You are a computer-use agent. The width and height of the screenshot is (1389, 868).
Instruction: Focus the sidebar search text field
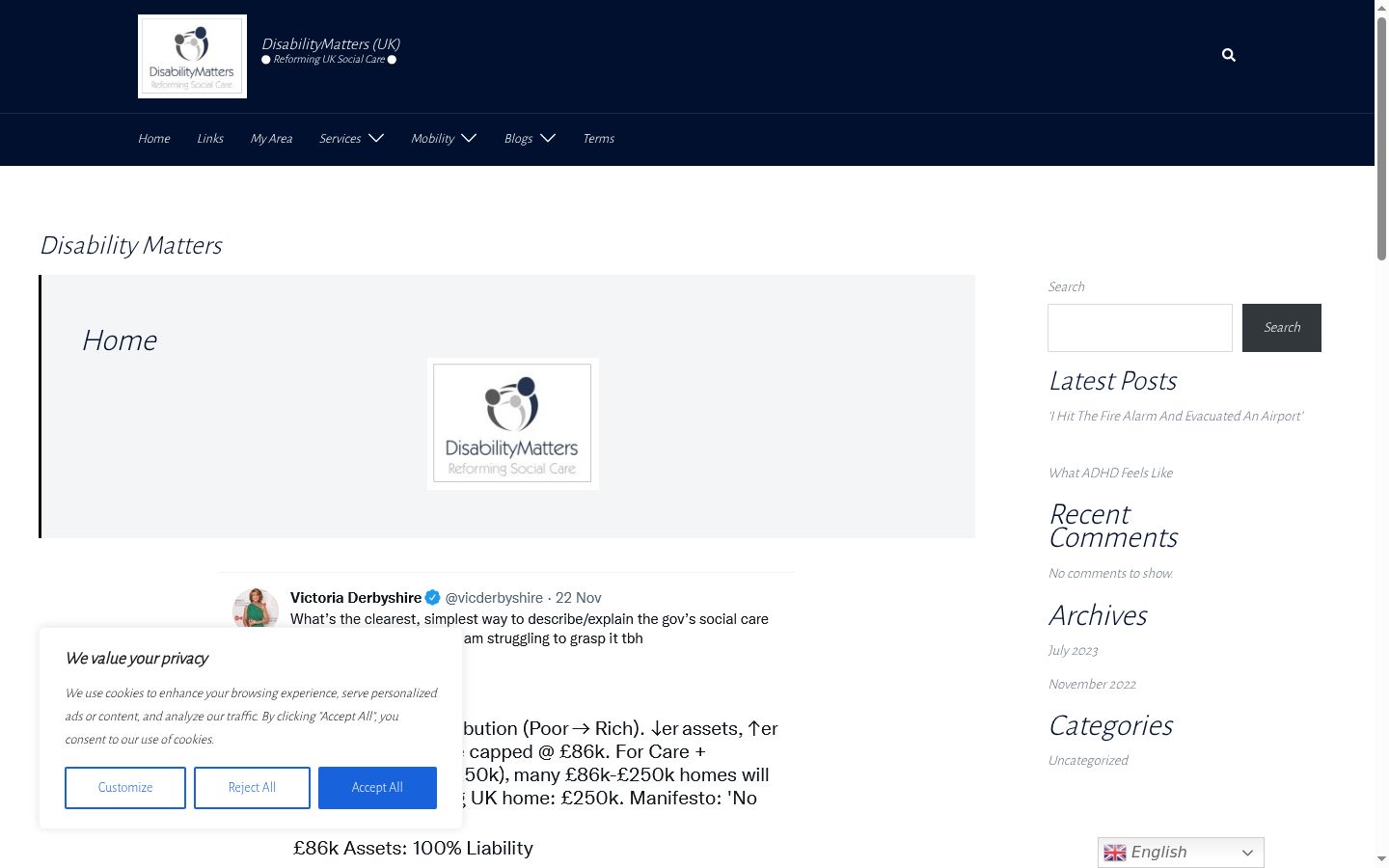tap(1140, 328)
